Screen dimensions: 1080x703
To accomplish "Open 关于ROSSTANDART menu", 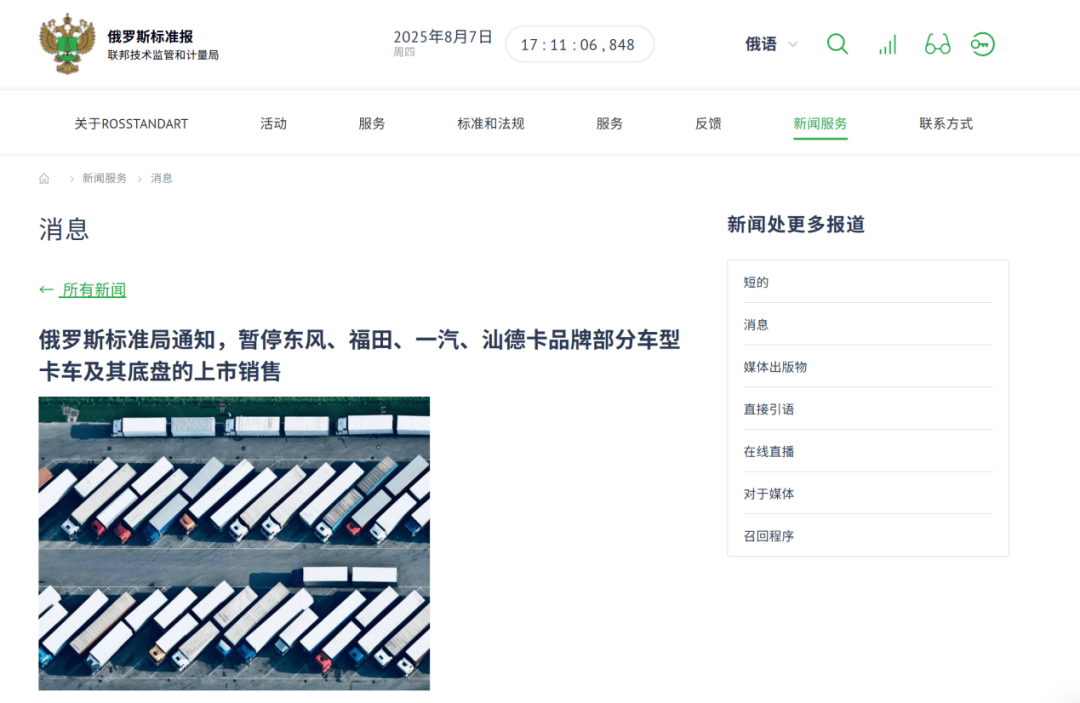I will [x=131, y=124].
